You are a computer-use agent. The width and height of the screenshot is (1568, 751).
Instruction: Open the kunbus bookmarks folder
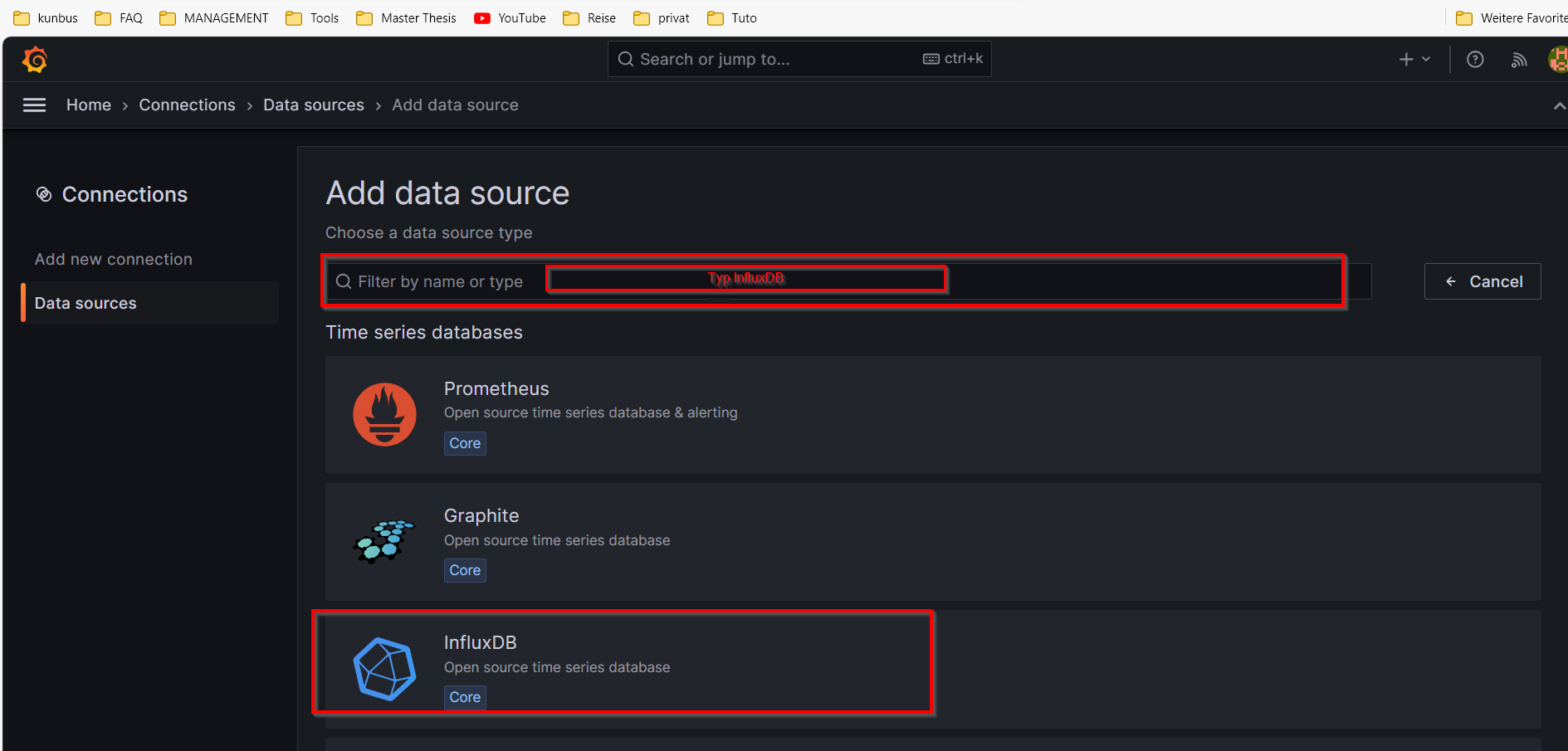tap(46, 17)
